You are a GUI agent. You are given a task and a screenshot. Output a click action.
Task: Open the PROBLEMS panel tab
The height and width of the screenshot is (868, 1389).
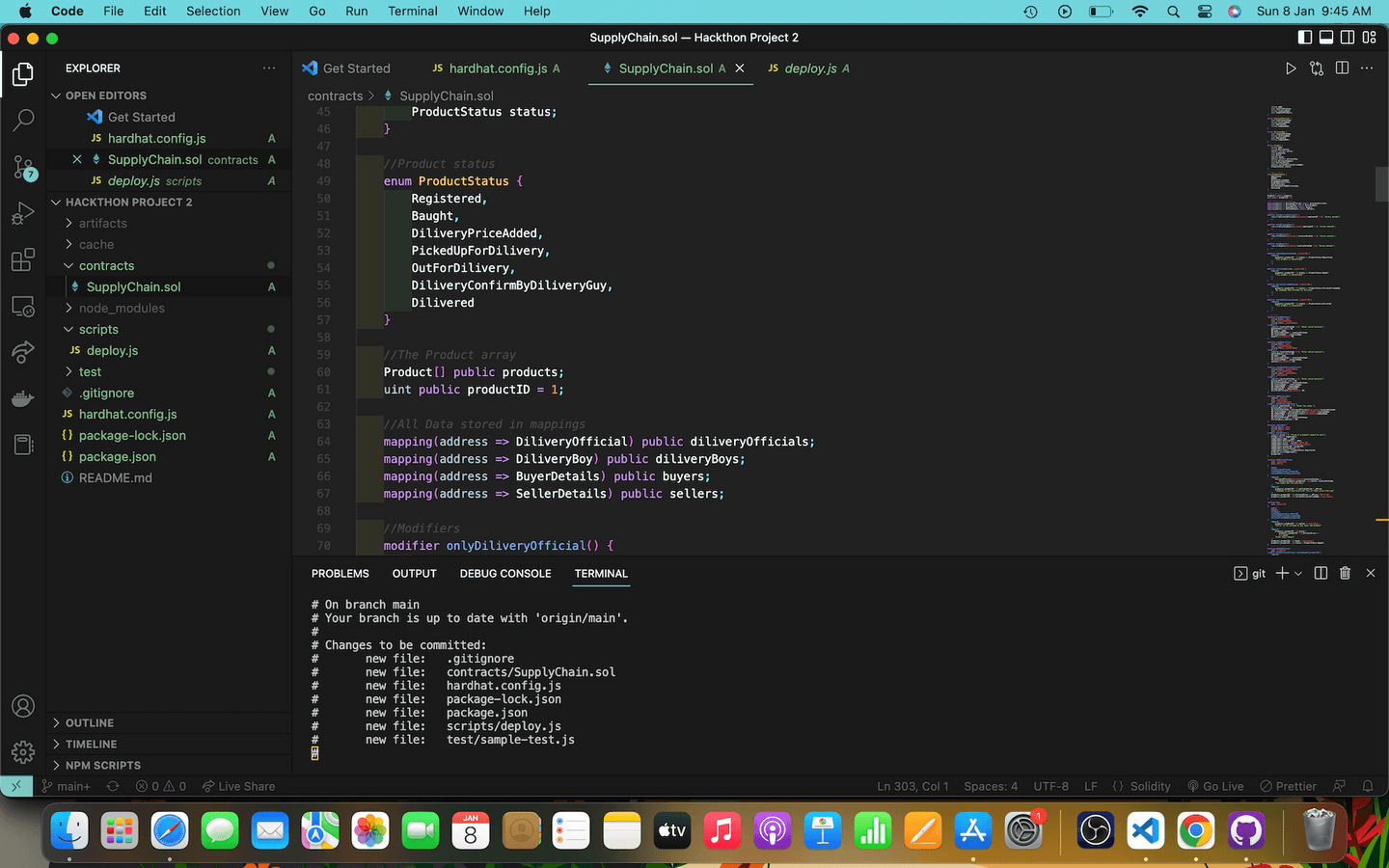340,573
